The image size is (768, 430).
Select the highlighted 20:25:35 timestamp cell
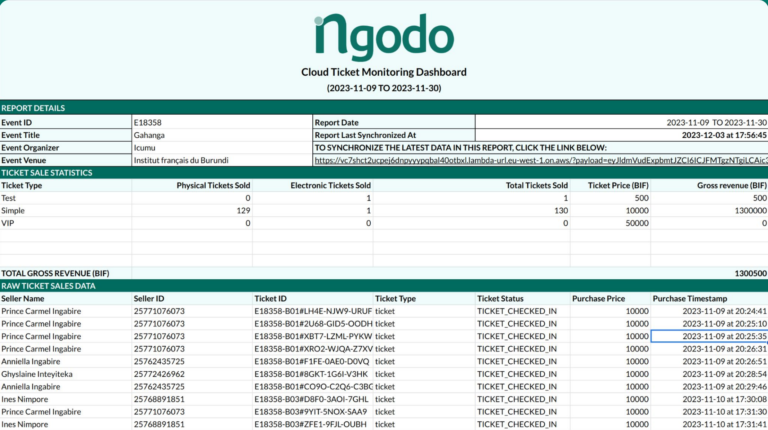(x=709, y=336)
